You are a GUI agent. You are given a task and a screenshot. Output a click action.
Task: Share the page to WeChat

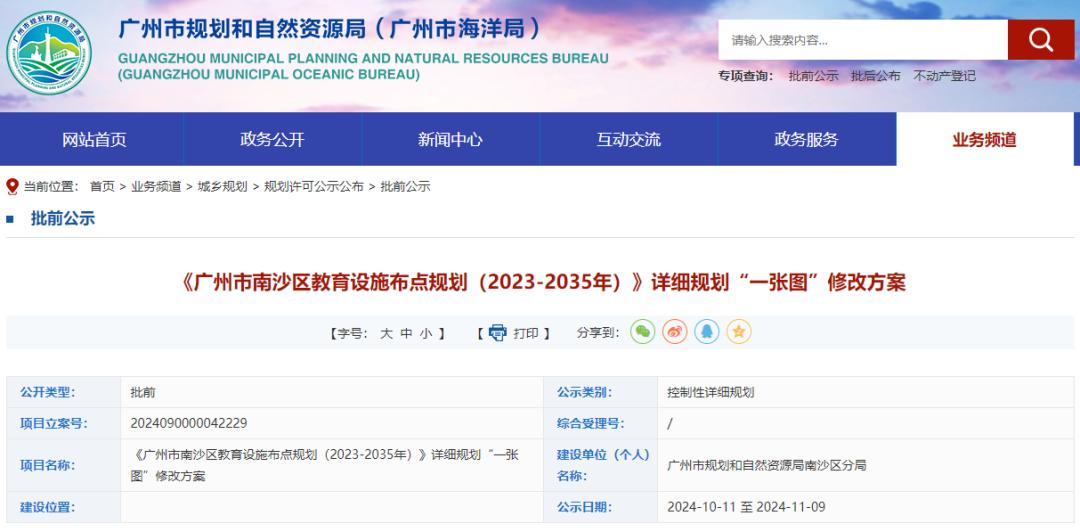tap(643, 332)
